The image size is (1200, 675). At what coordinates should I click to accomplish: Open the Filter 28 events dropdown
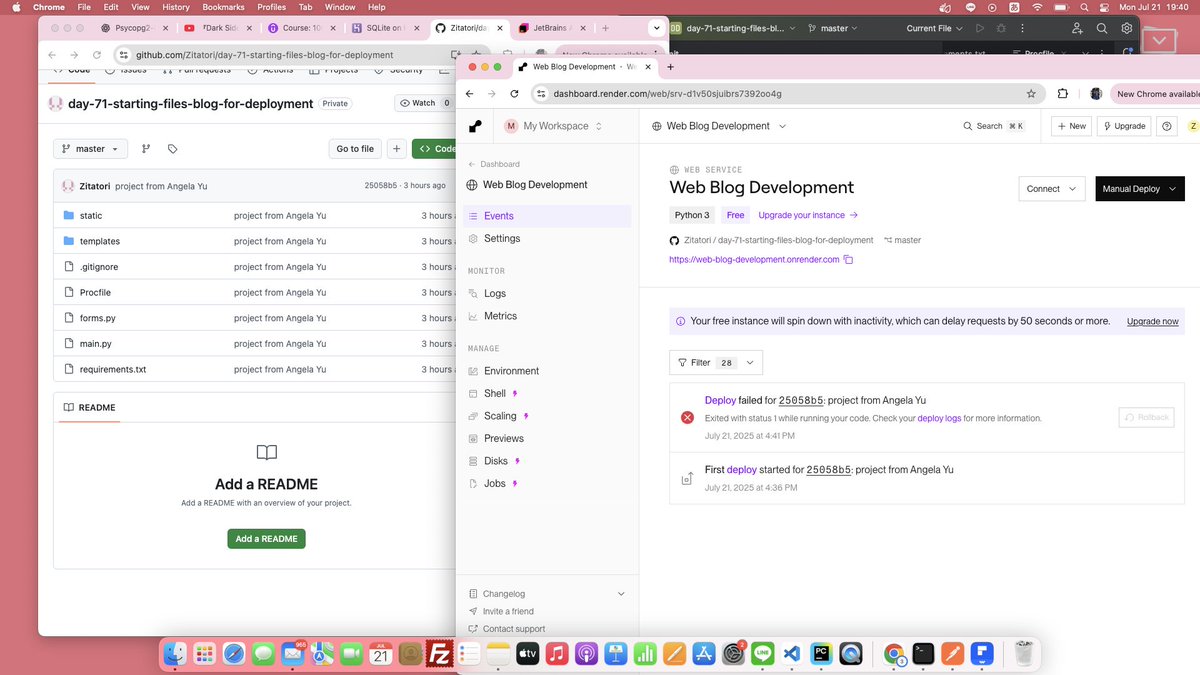[x=716, y=363]
